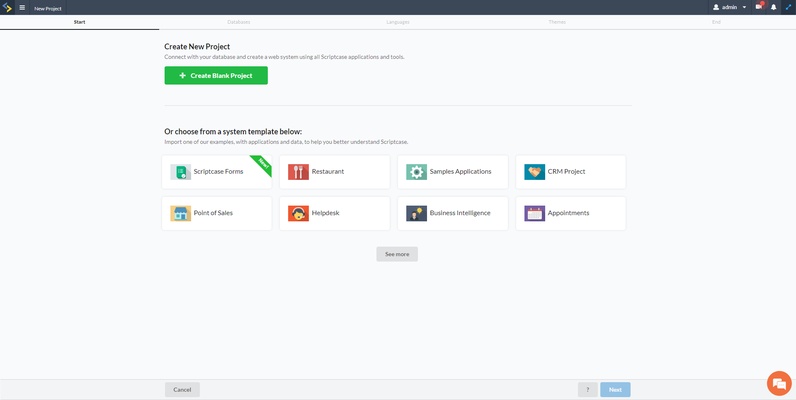The width and height of the screenshot is (796, 400).
Task: Select the Restaurant template label
Action: [x=328, y=172]
